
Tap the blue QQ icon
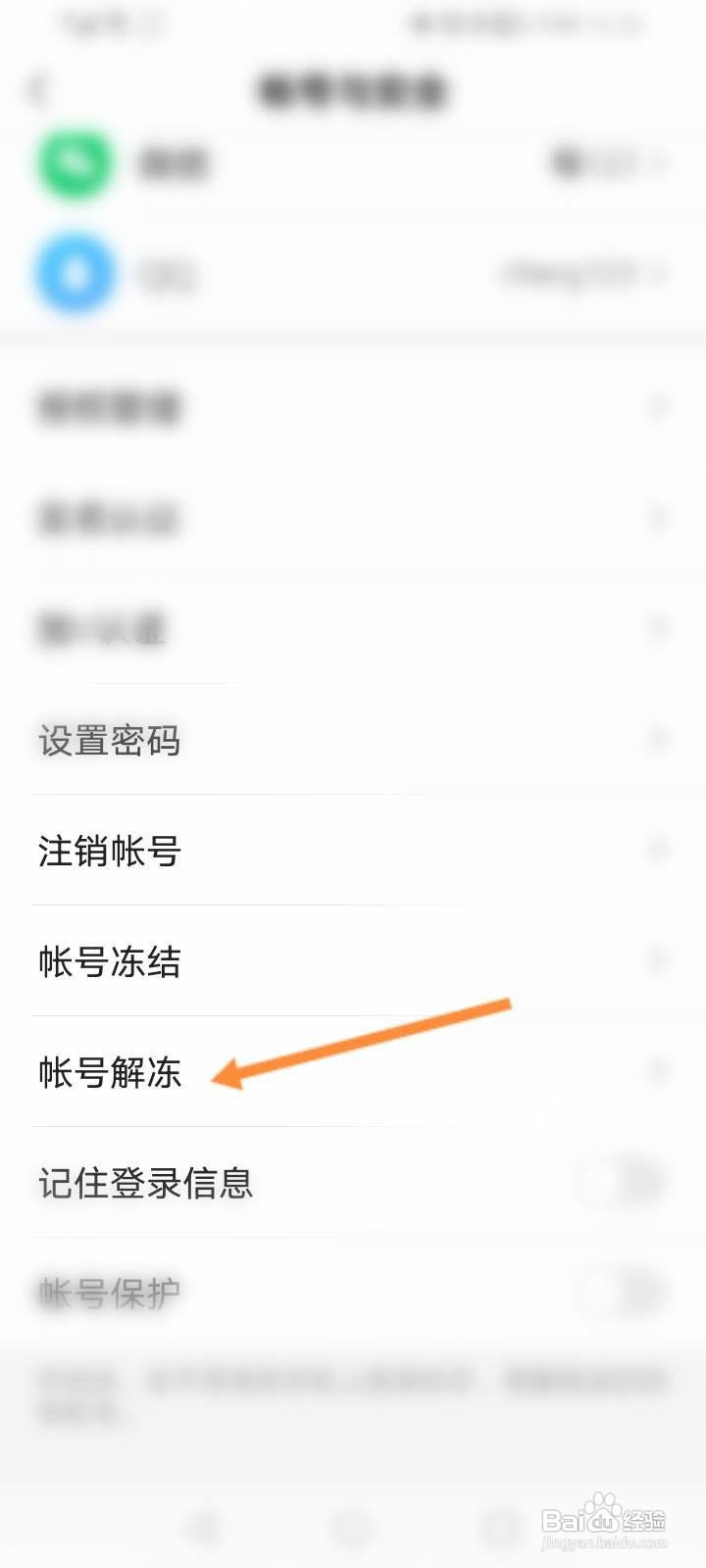75,273
